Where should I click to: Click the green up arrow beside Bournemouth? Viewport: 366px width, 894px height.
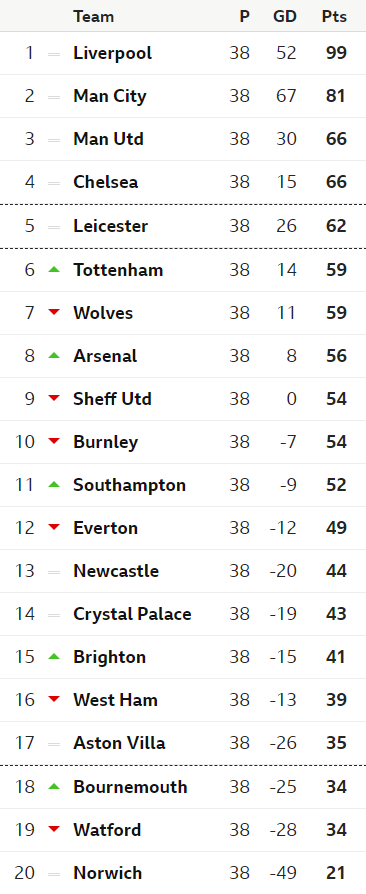54,786
